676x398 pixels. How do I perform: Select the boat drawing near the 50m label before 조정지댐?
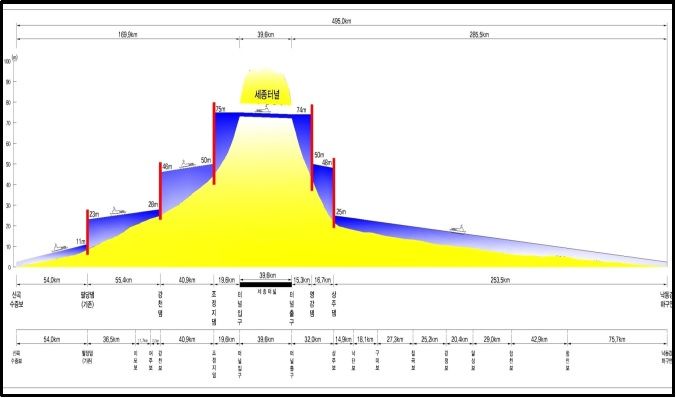click(x=187, y=164)
